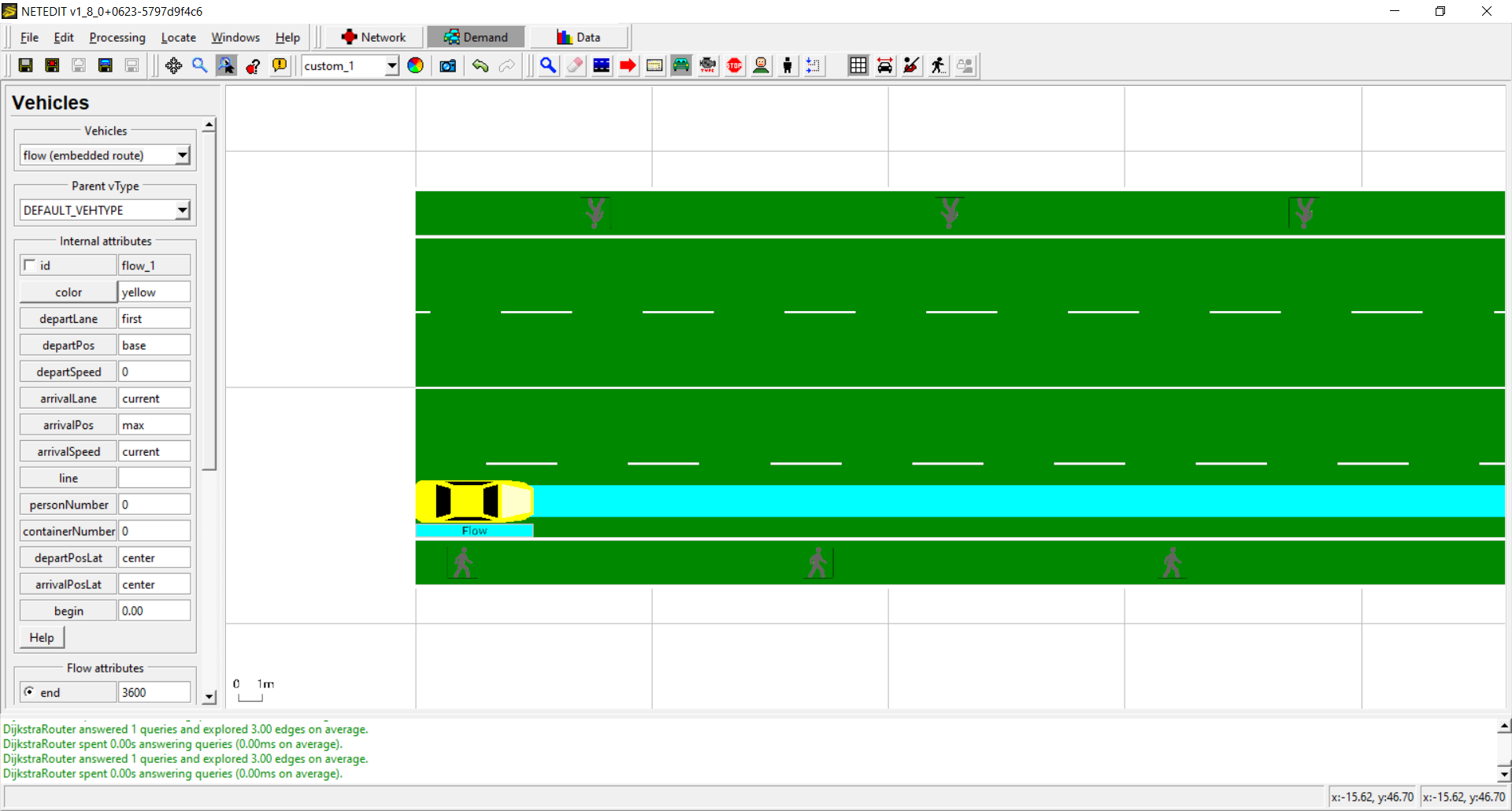The height and width of the screenshot is (811, 1512).
Task: Open the color wheel visualization settings
Action: (x=415, y=66)
